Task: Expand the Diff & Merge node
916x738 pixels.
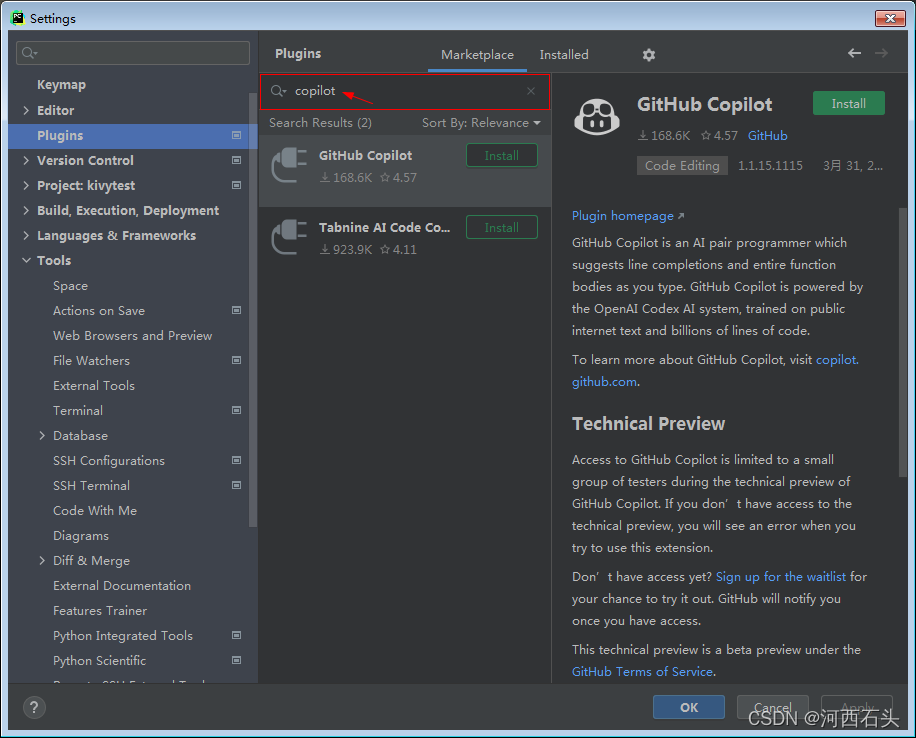Action: [42, 561]
